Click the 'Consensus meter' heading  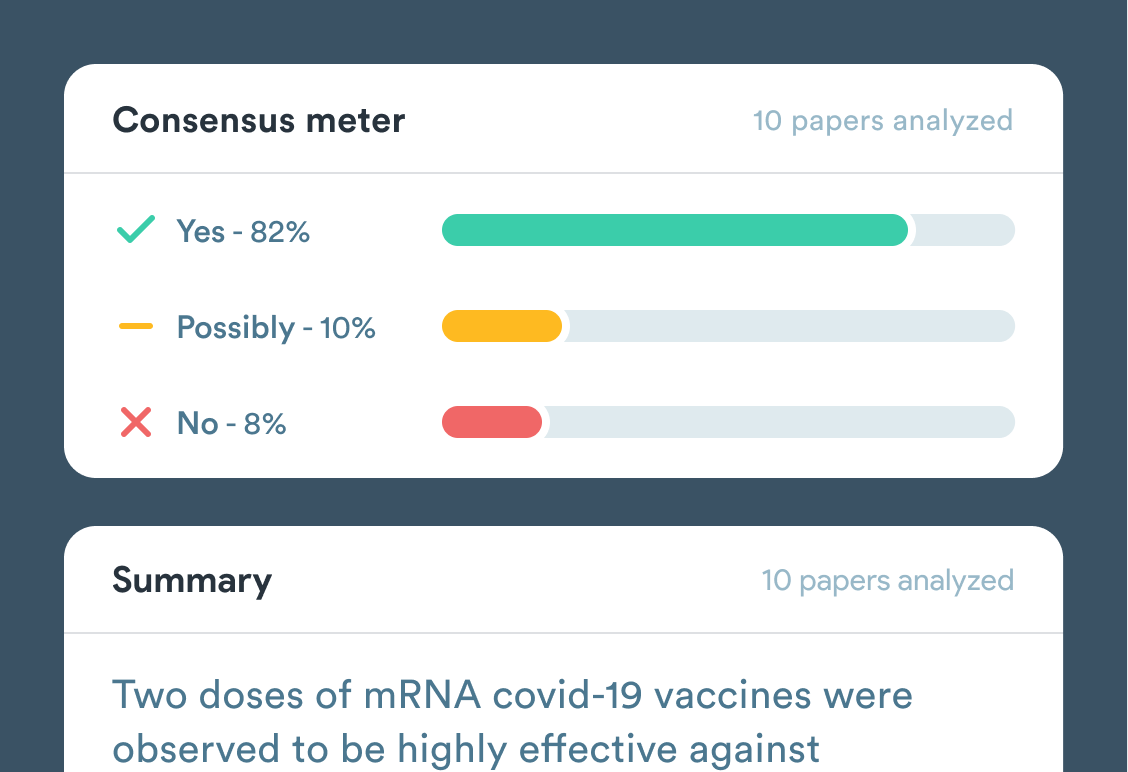click(259, 121)
